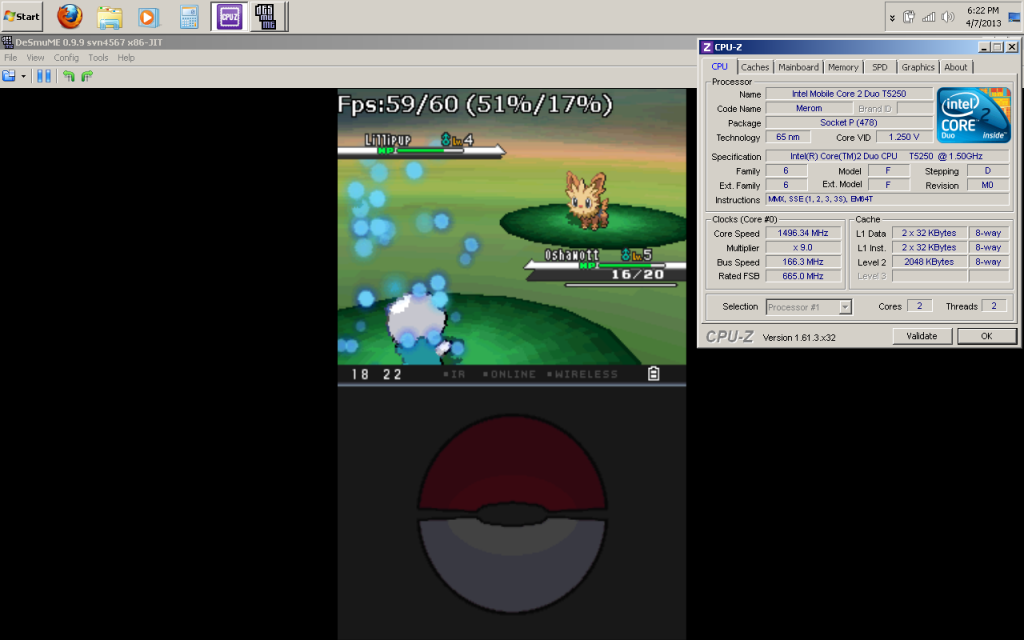Click the network signal tray icon
Image resolution: width=1024 pixels, height=640 pixels.
(x=928, y=17)
